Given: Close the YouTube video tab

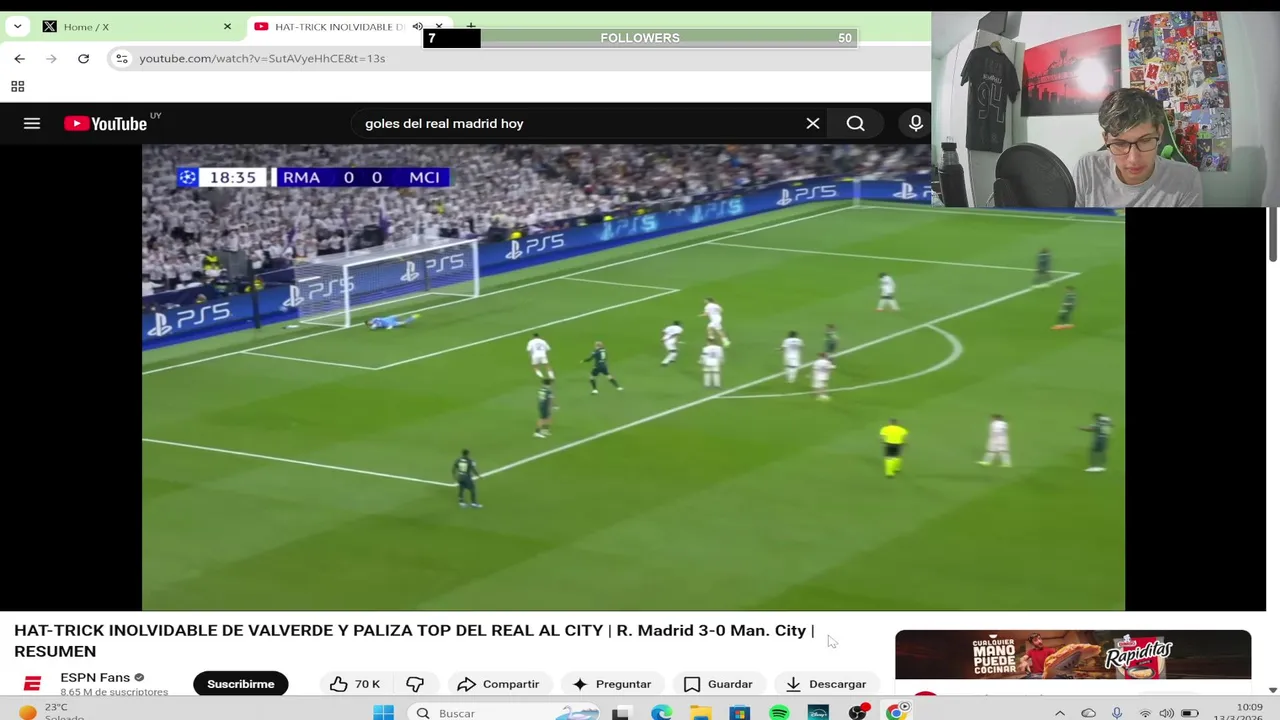Looking at the screenshot, I should point(439,26).
